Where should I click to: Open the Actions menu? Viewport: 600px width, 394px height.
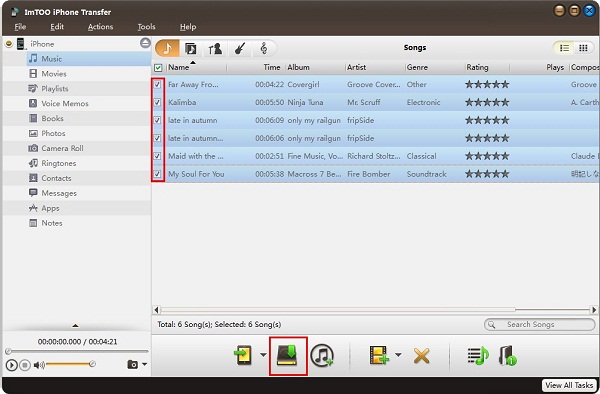click(100, 27)
